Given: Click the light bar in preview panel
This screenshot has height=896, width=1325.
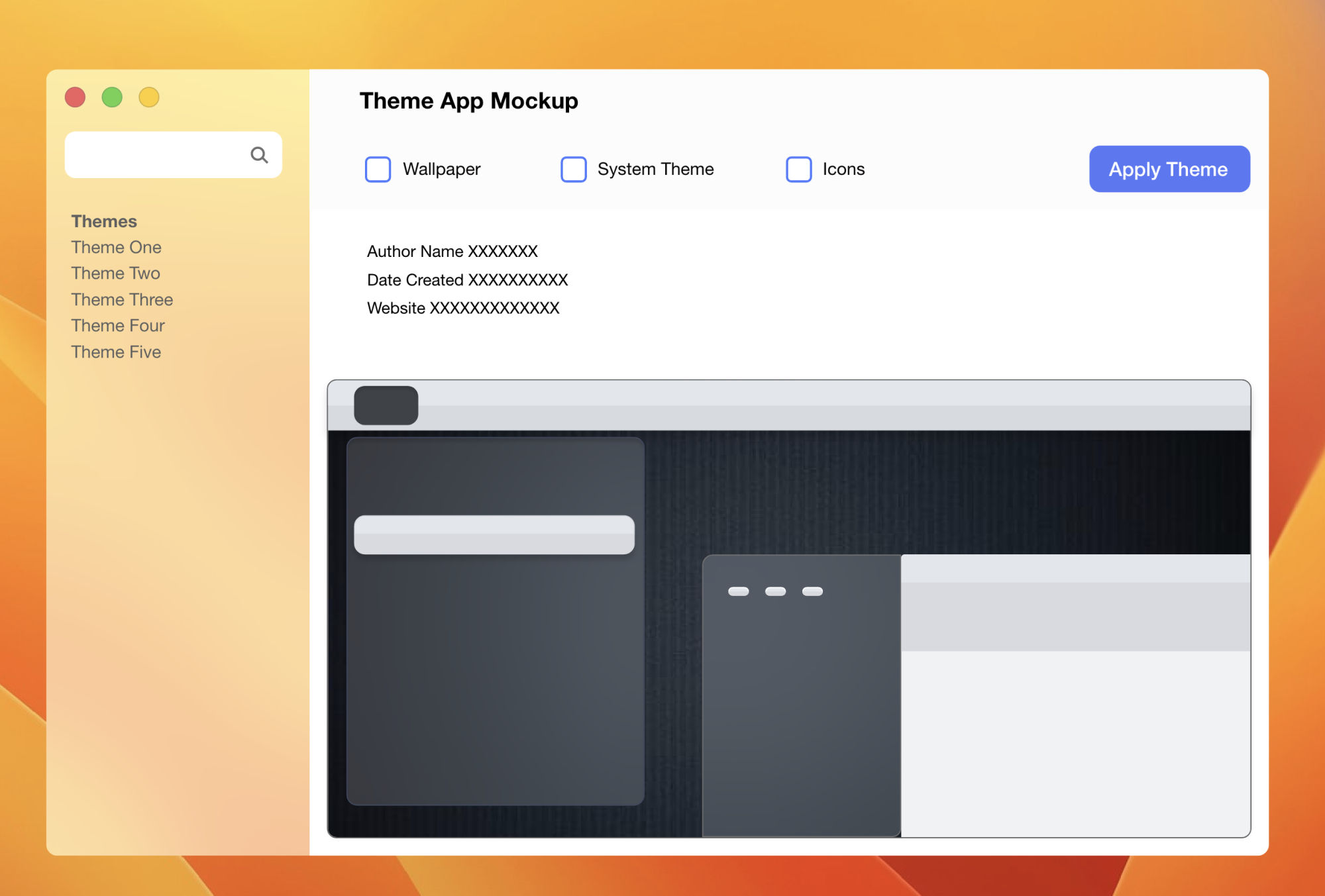Looking at the screenshot, I should tap(494, 534).
